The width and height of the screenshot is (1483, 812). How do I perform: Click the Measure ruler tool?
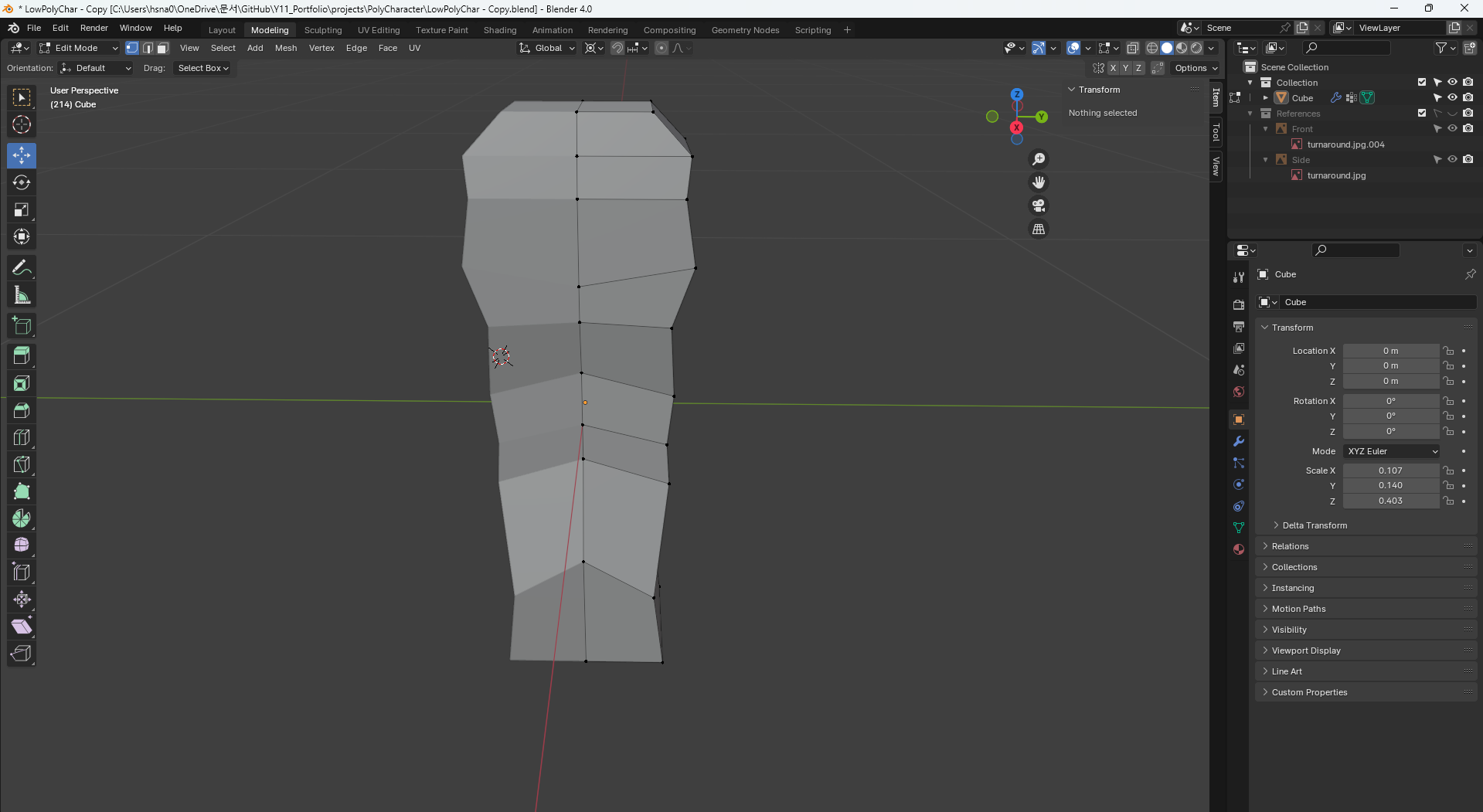pyautogui.click(x=22, y=295)
